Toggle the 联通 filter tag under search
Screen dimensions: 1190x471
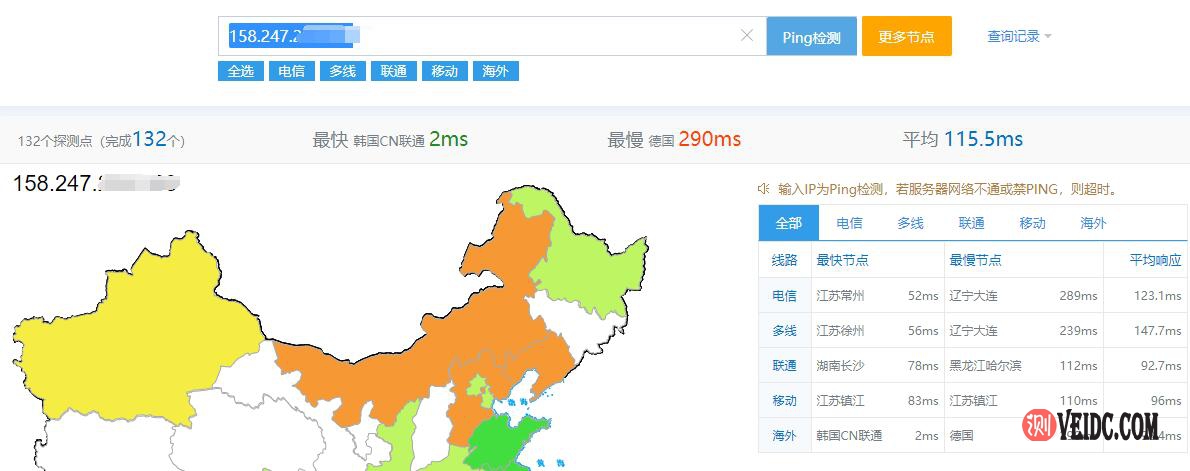pos(394,71)
